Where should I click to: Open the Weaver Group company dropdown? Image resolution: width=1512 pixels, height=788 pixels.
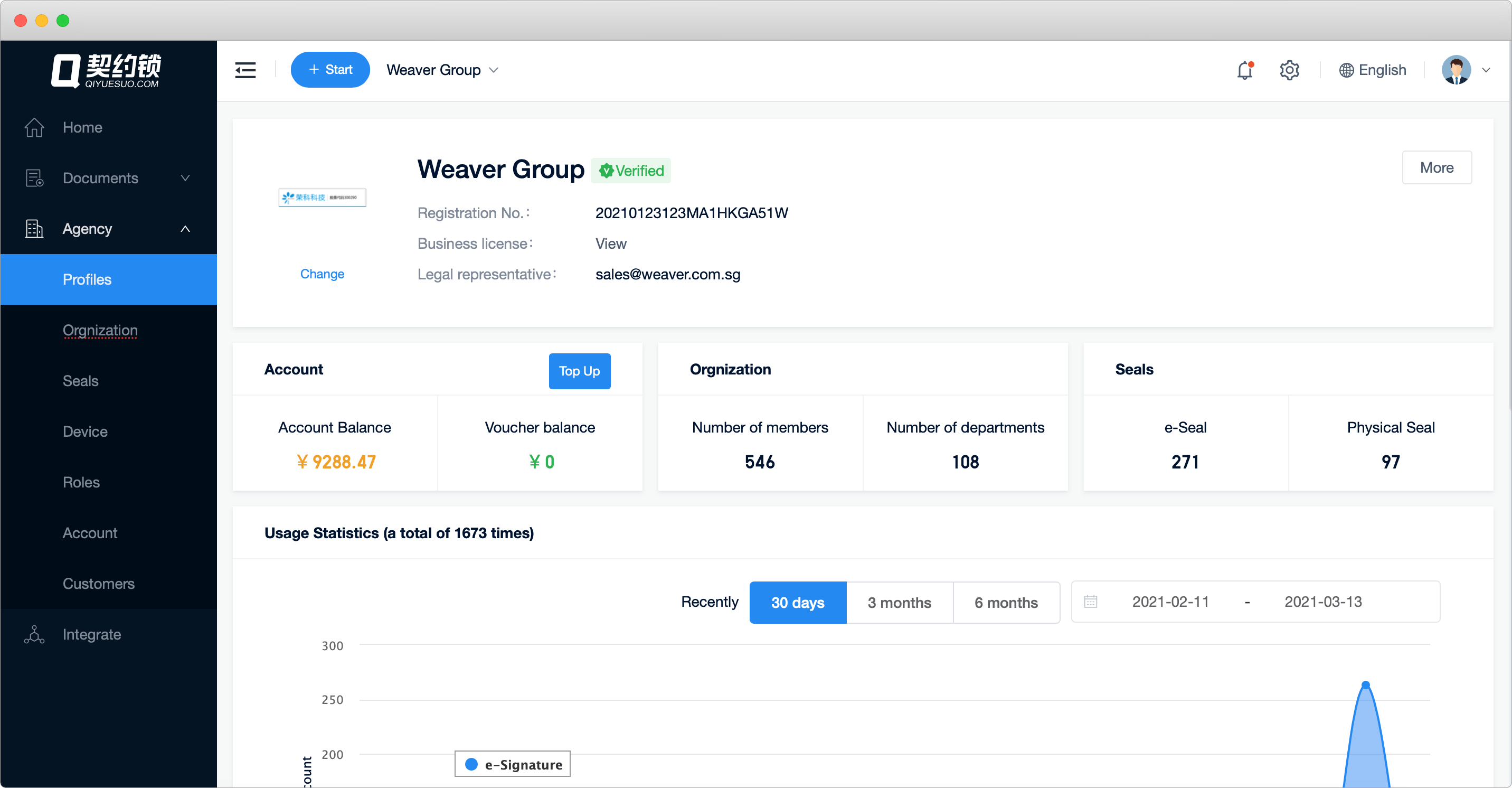point(442,70)
